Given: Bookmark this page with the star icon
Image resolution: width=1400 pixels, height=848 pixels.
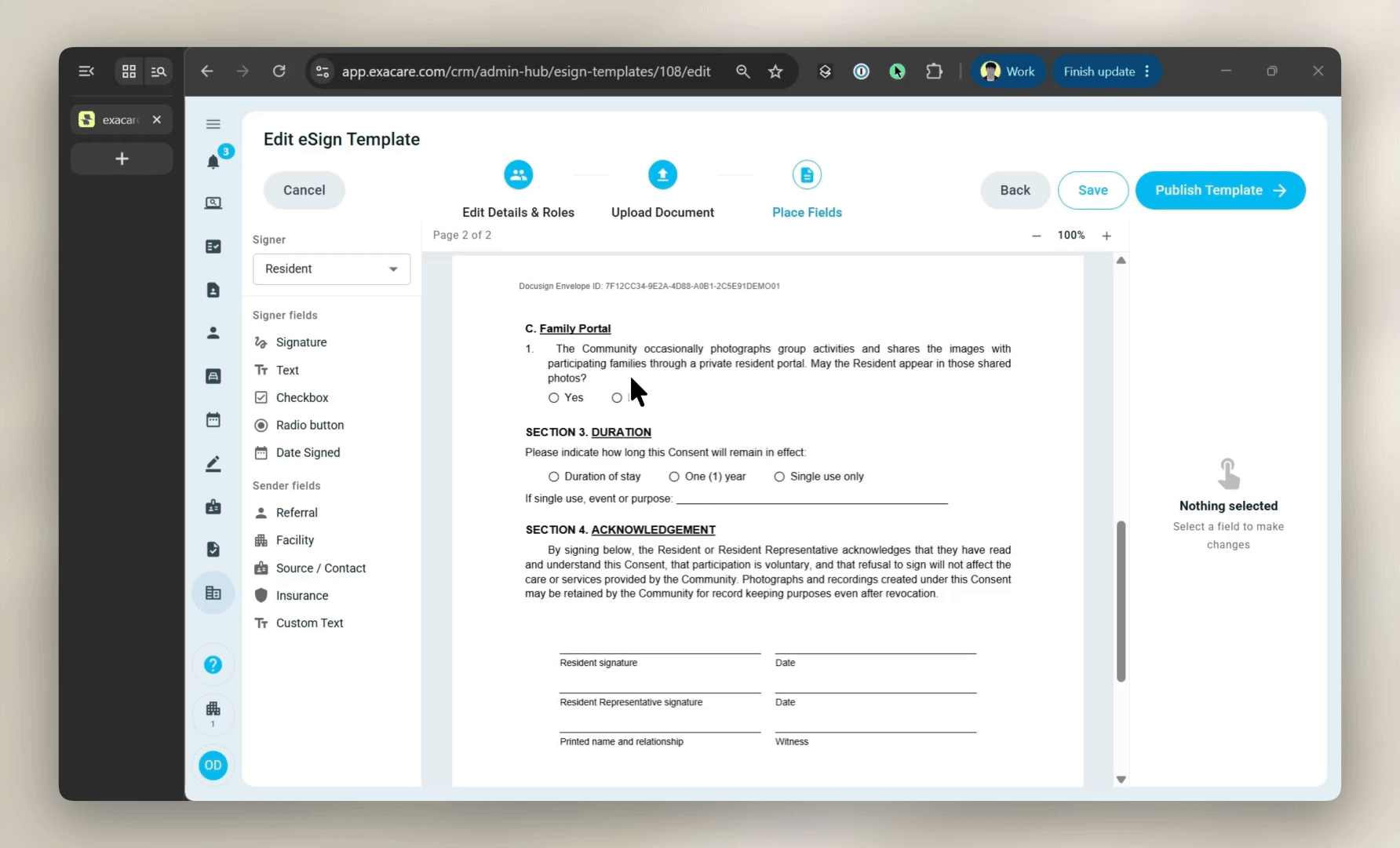Looking at the screenshot, I should (x=775, y=71).
